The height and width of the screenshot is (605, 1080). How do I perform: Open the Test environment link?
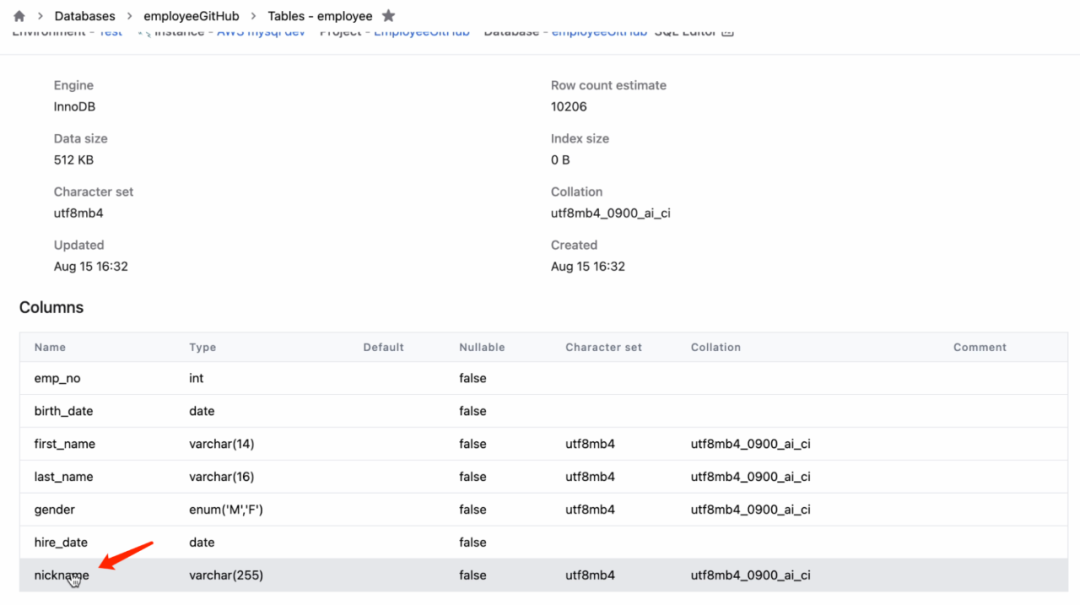coord(110,33)
